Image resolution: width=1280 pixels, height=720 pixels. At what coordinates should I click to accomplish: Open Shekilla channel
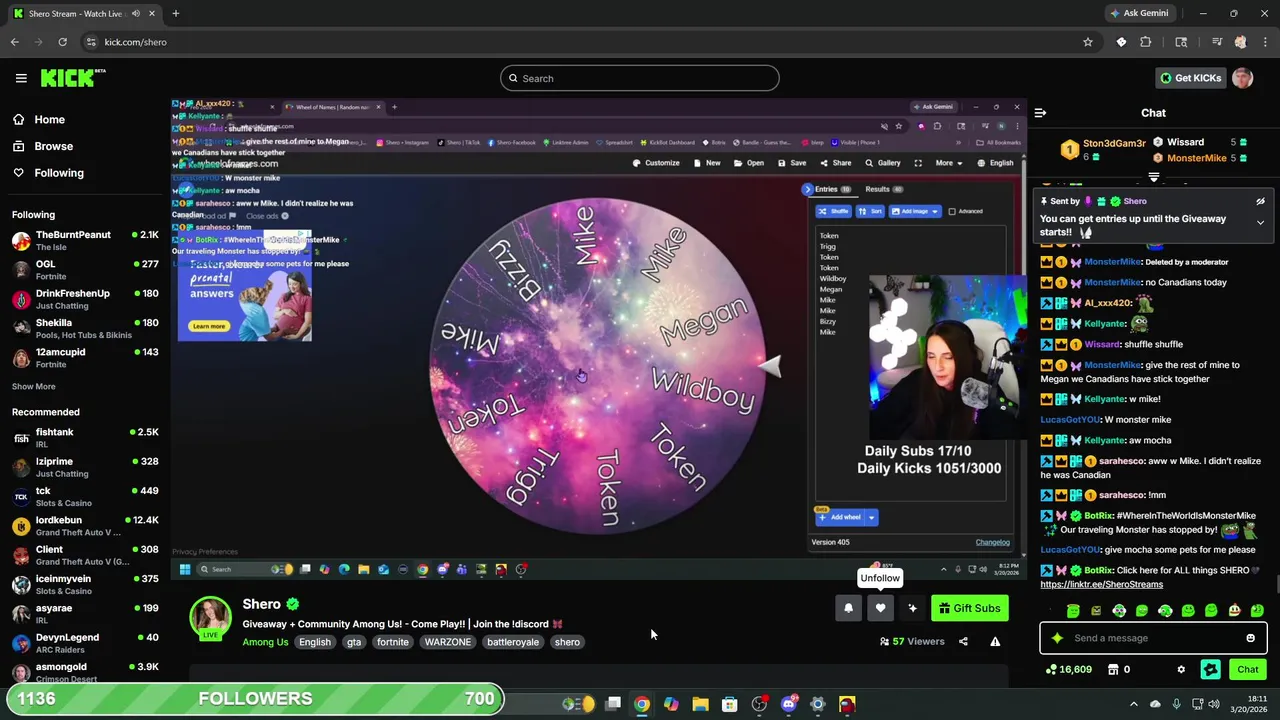85,328
